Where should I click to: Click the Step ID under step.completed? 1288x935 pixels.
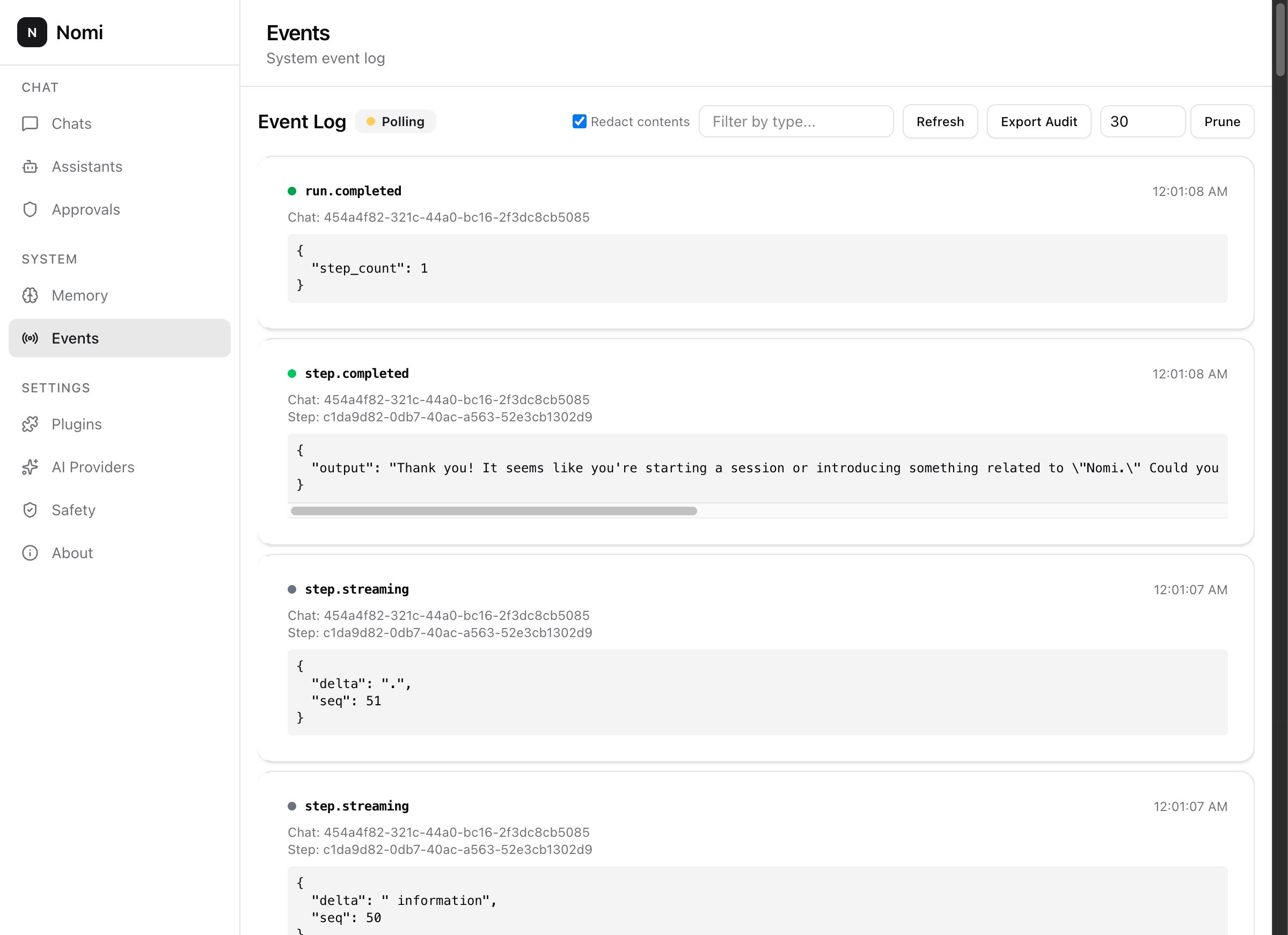click(x=440, y=417)
